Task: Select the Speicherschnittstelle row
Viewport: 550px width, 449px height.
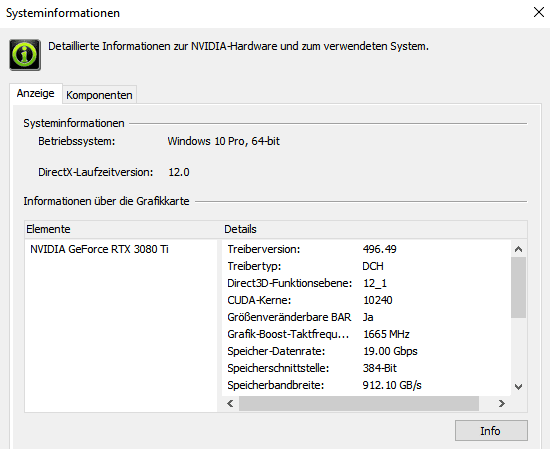Action: tap(367, 368)
